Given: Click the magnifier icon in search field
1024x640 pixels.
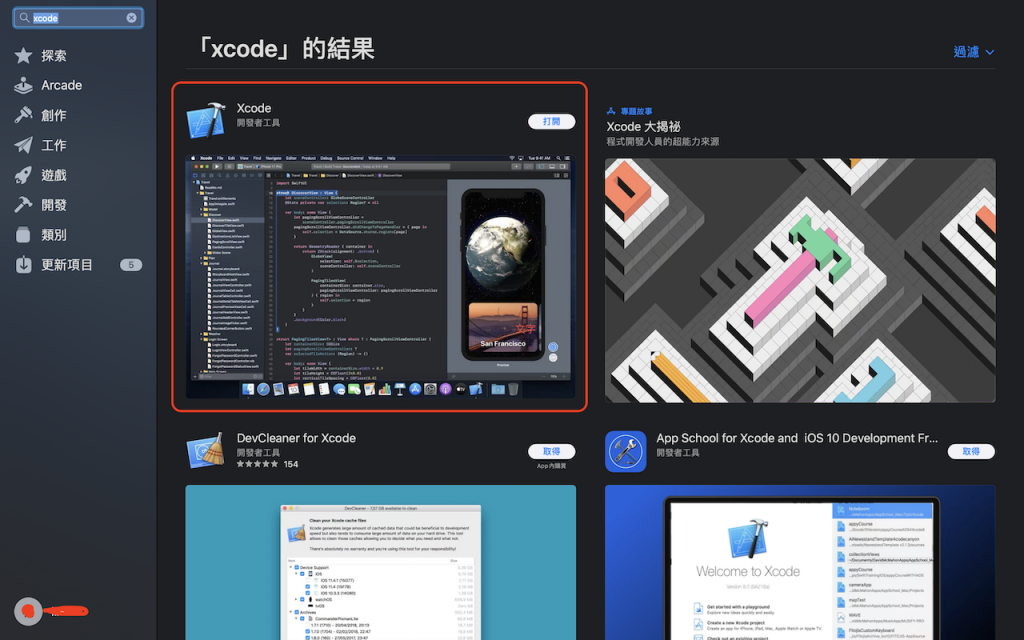Looking at the screenshot, I should (x=24, y=18).
